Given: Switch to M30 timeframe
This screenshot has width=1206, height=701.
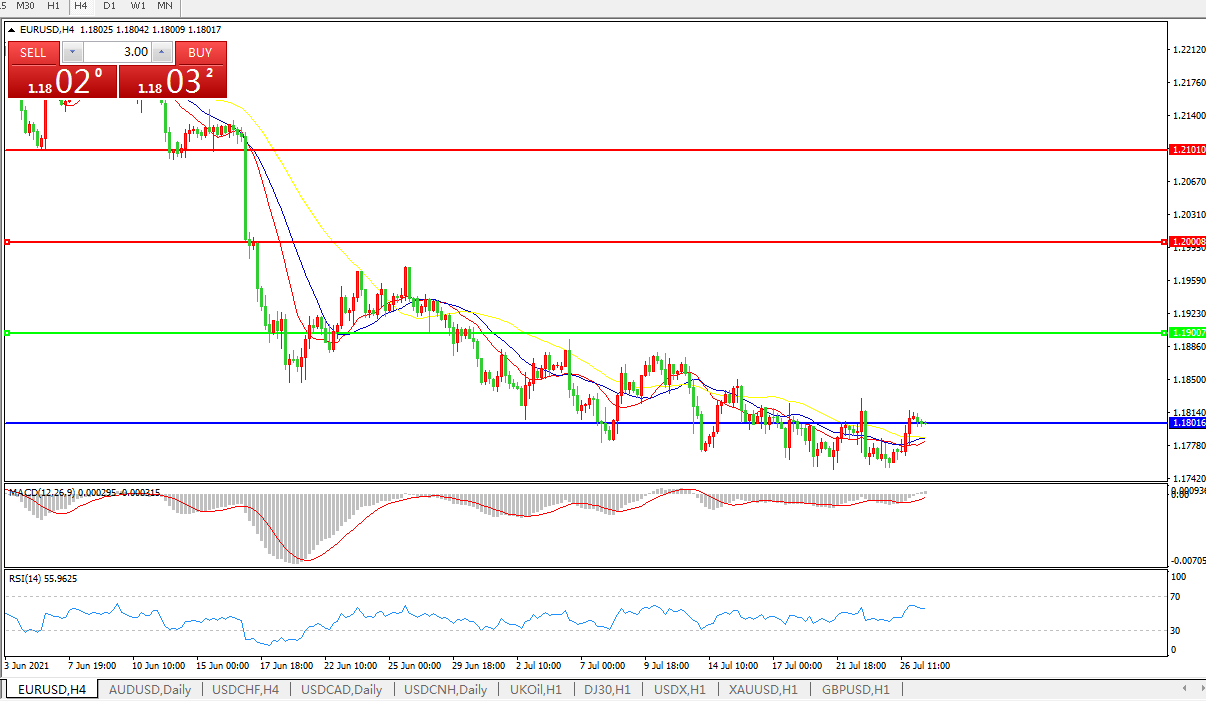Looking at the screenshot, I should point(26,6).
